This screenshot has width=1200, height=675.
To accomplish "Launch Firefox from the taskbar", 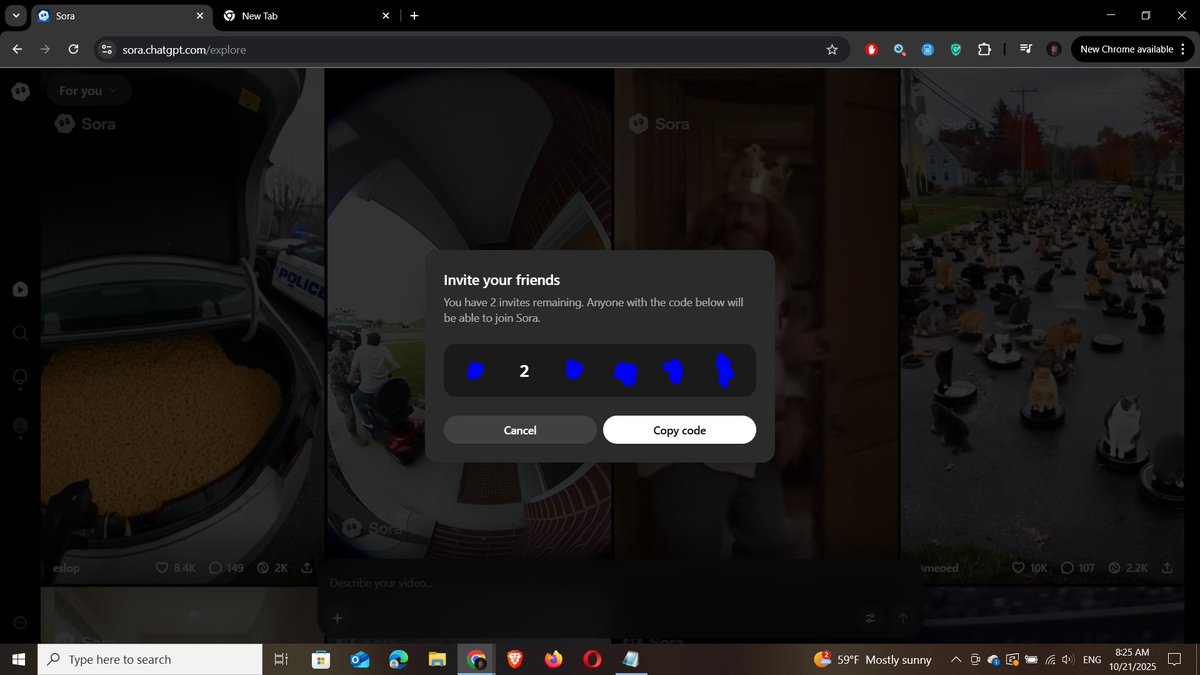I will [553, 659].
